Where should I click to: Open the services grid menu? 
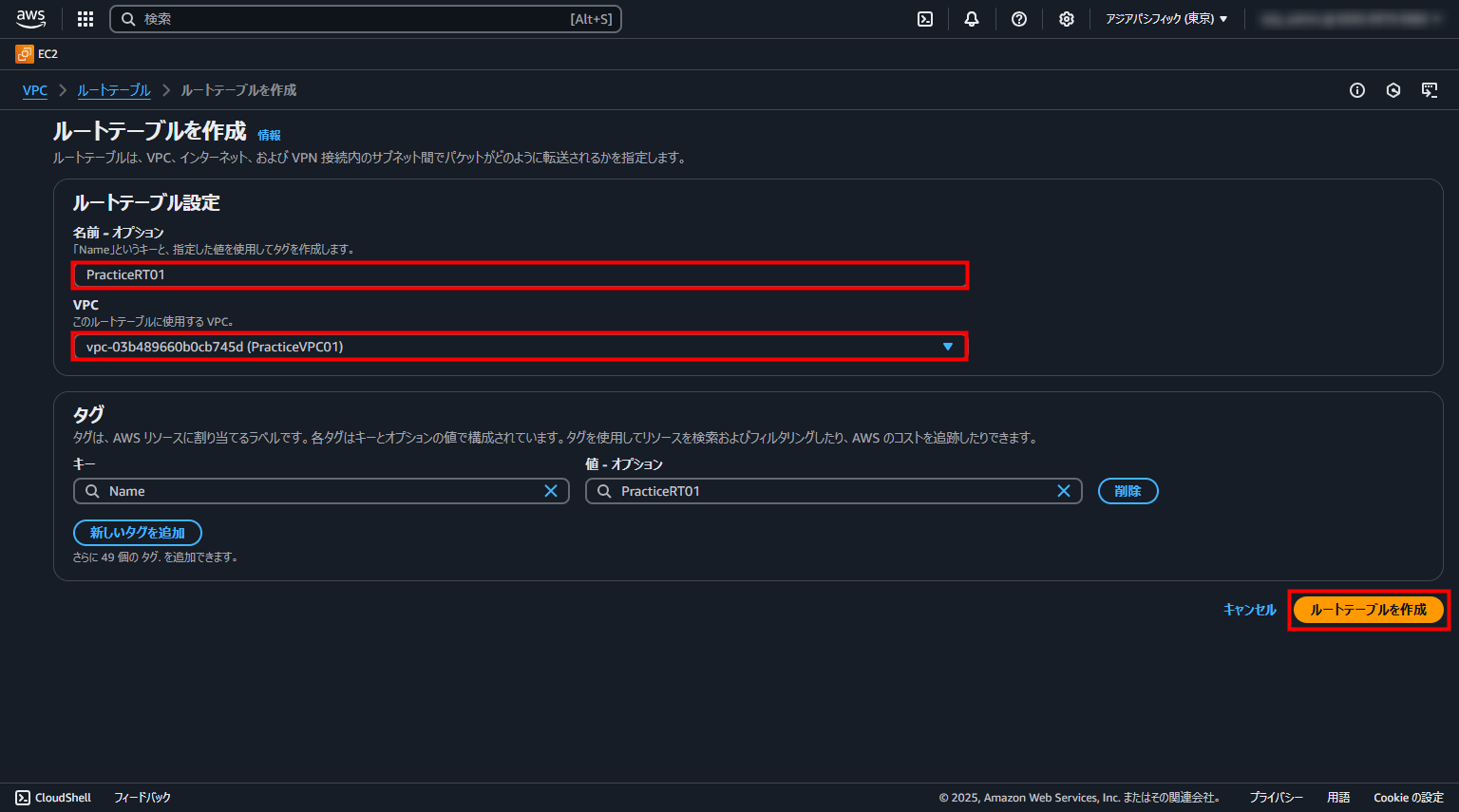pyautogui.click(x=85, y=19)
